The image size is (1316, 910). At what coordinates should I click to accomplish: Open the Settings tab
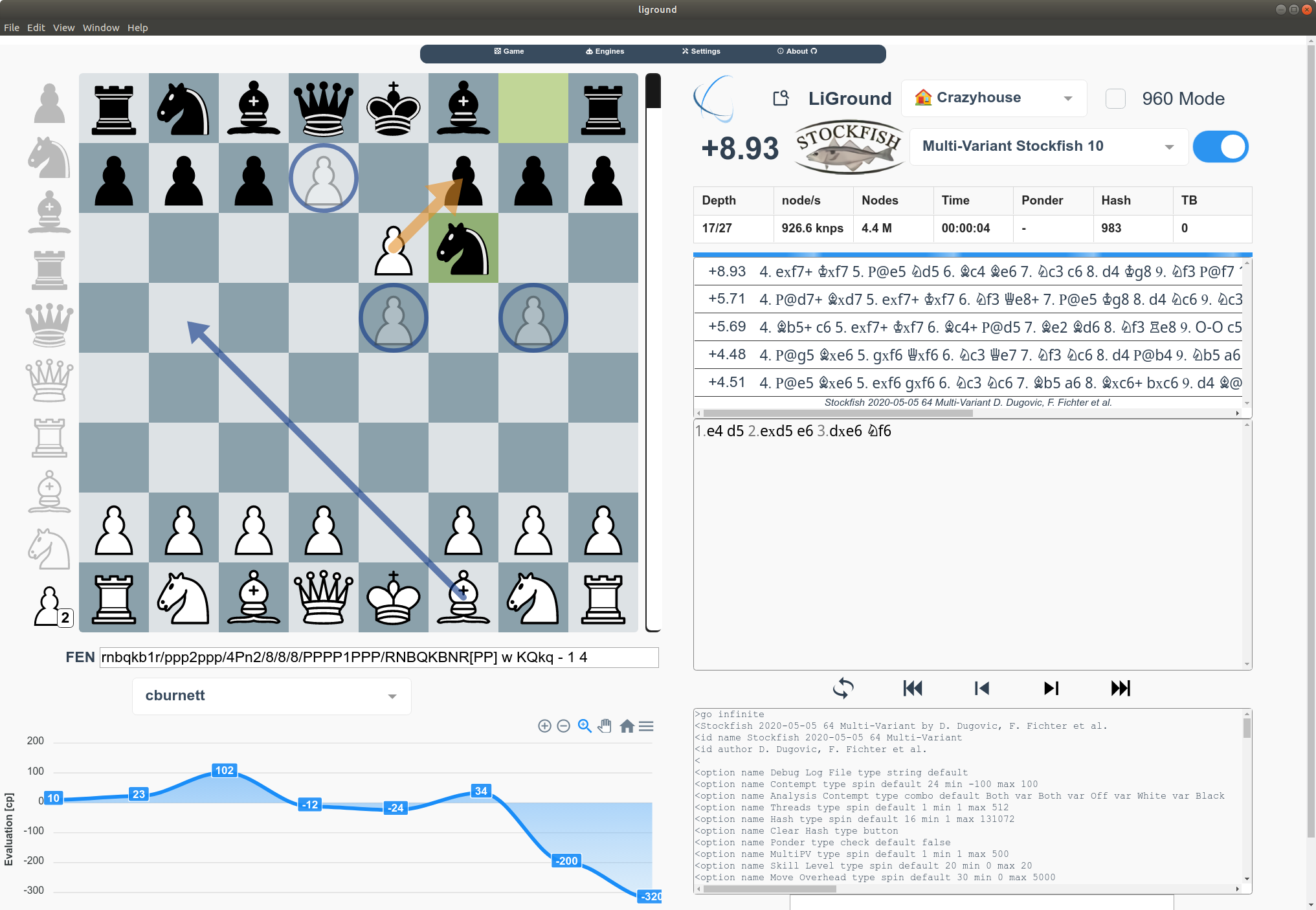(x=701, y=51)
